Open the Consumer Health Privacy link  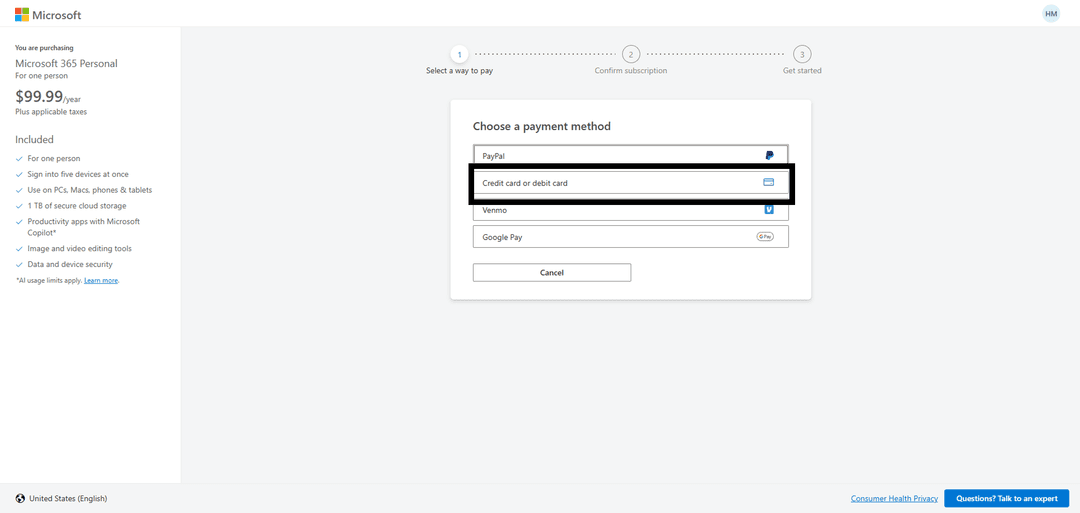tap(894, 498)
